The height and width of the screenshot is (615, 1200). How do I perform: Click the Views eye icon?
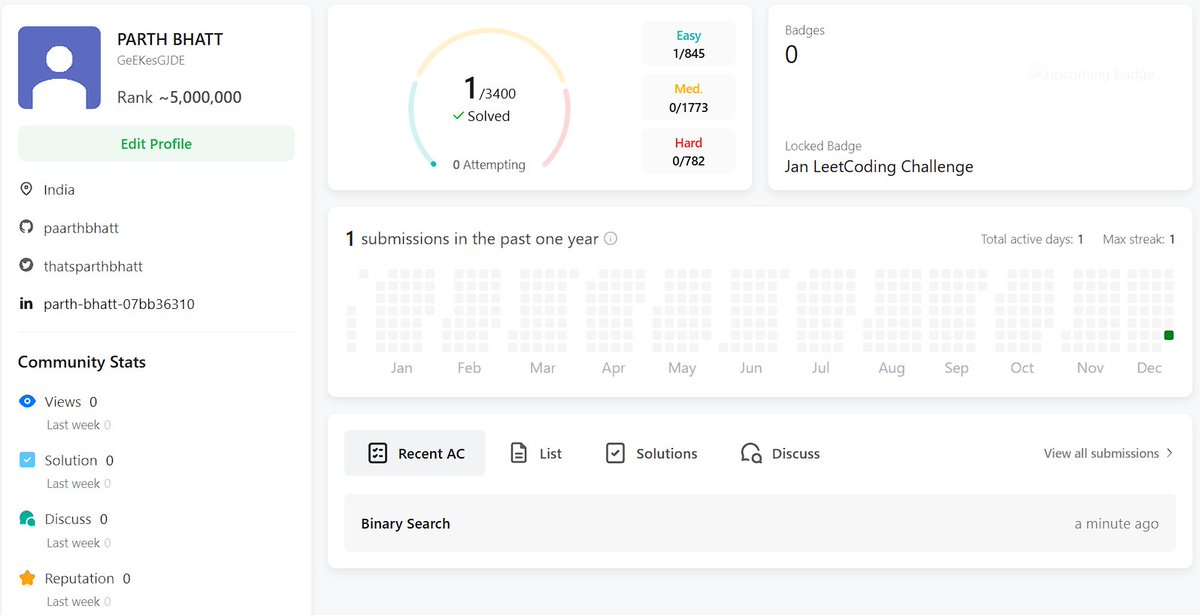click(27, 402)
